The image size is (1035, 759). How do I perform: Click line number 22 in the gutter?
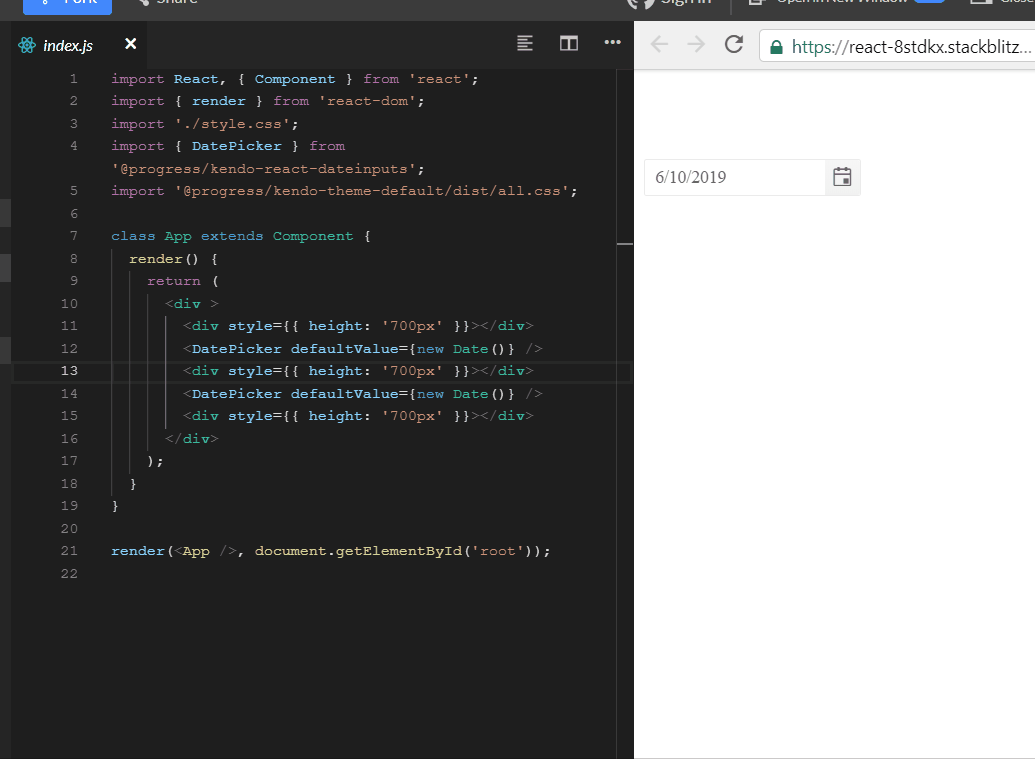click(69, 574)
